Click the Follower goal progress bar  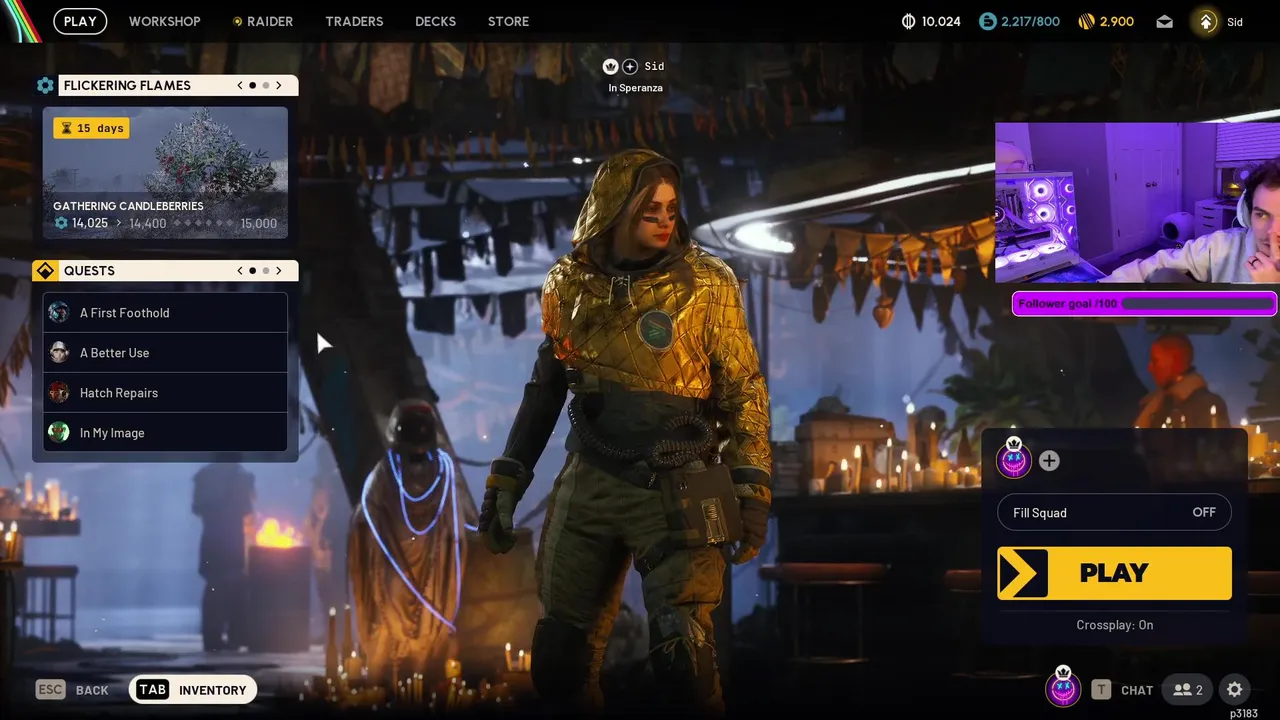[1145, 304]
